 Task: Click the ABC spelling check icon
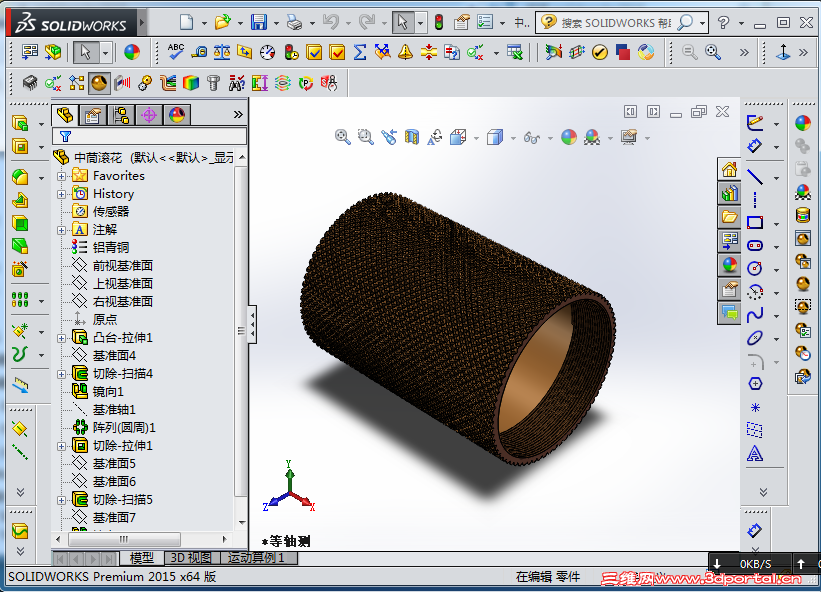pyautogui.click(x=175, y=52)
